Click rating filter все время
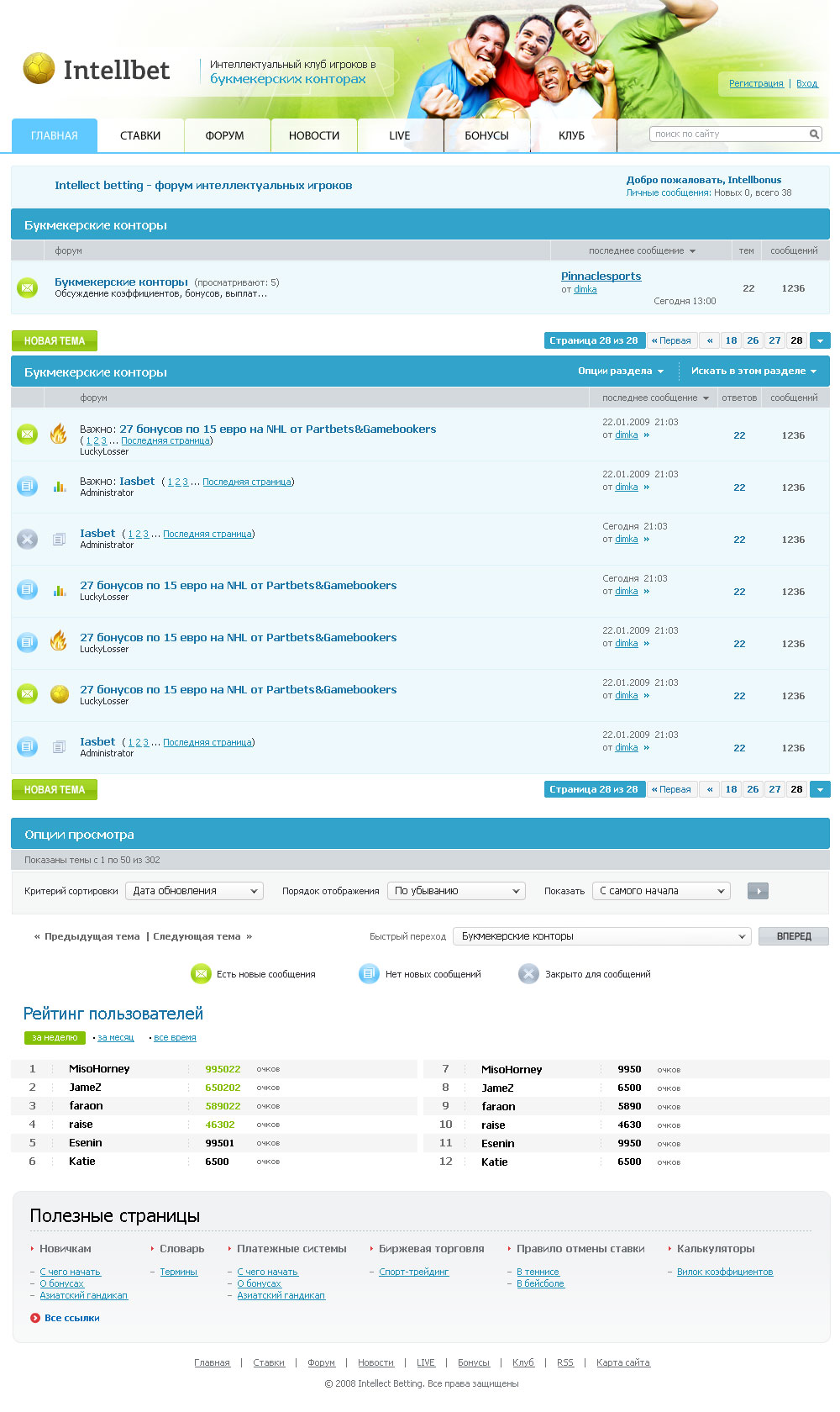Viewport: 840px width, 1412px height. [x=175, y=1037]
